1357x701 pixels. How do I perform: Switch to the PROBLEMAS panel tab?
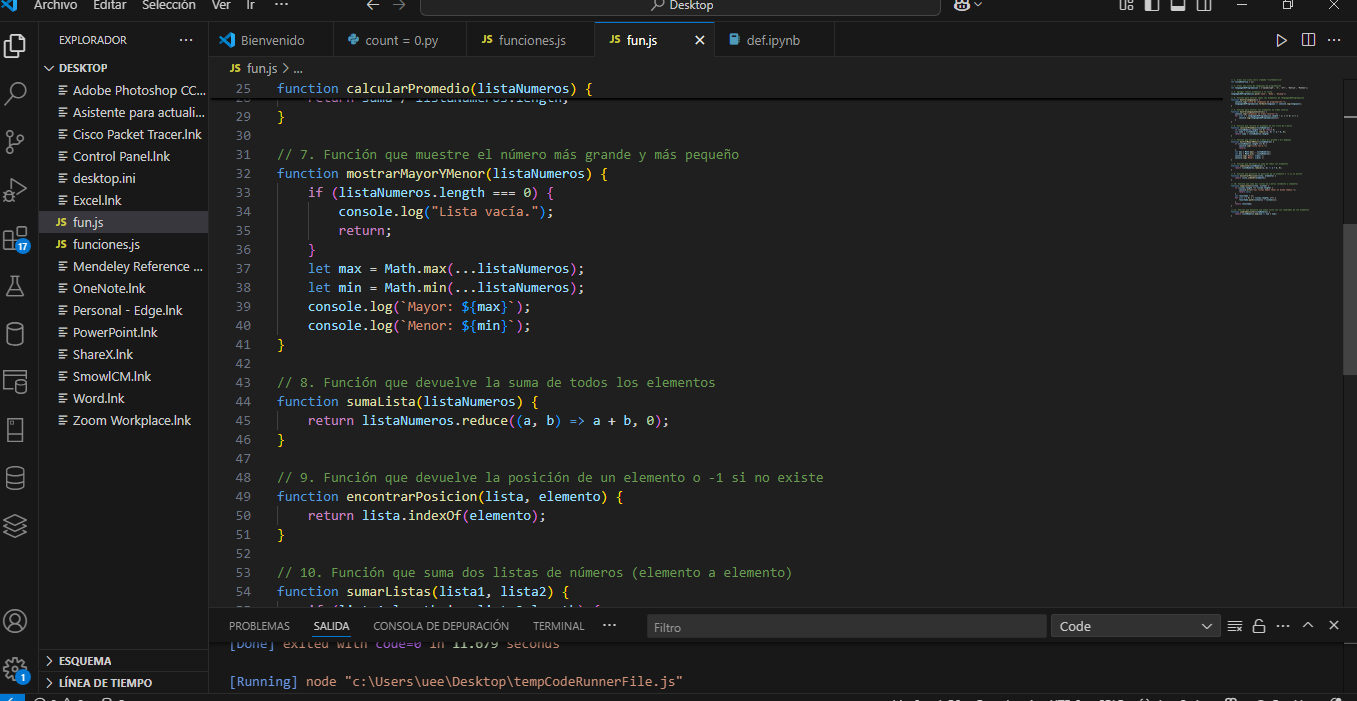pos(259,626)
